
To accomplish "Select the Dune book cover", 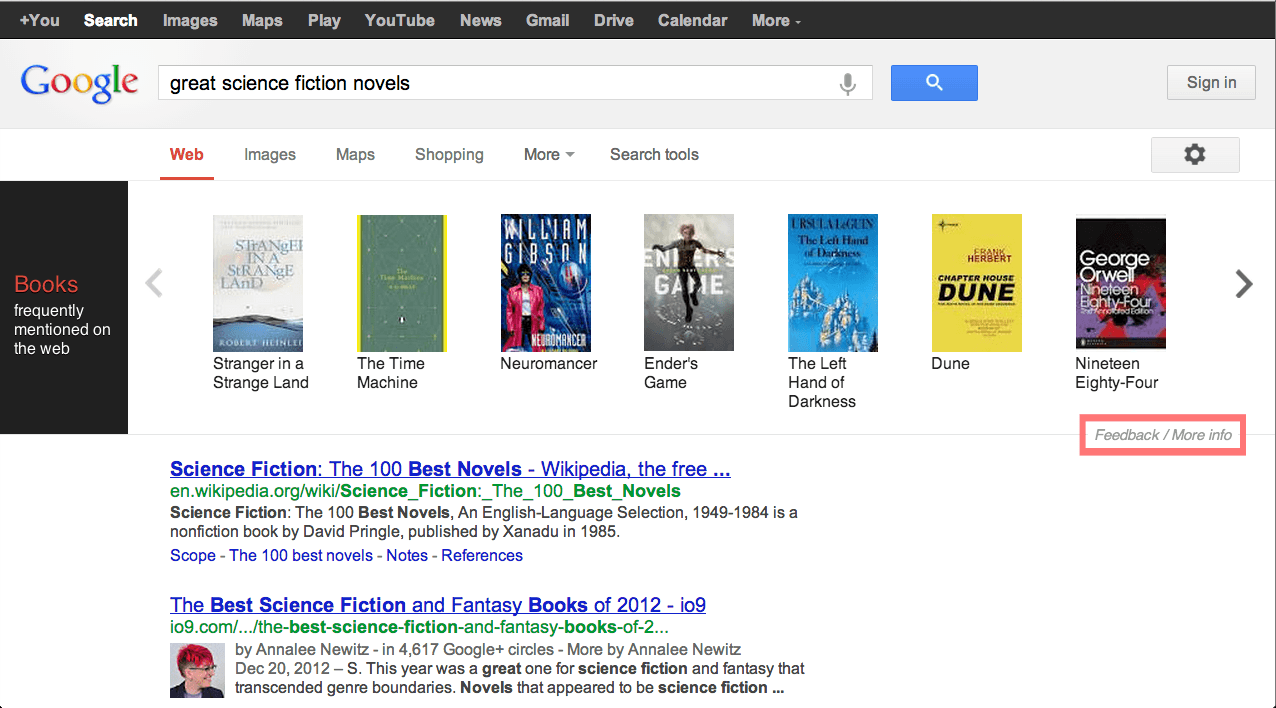I will tap(977, 283).
